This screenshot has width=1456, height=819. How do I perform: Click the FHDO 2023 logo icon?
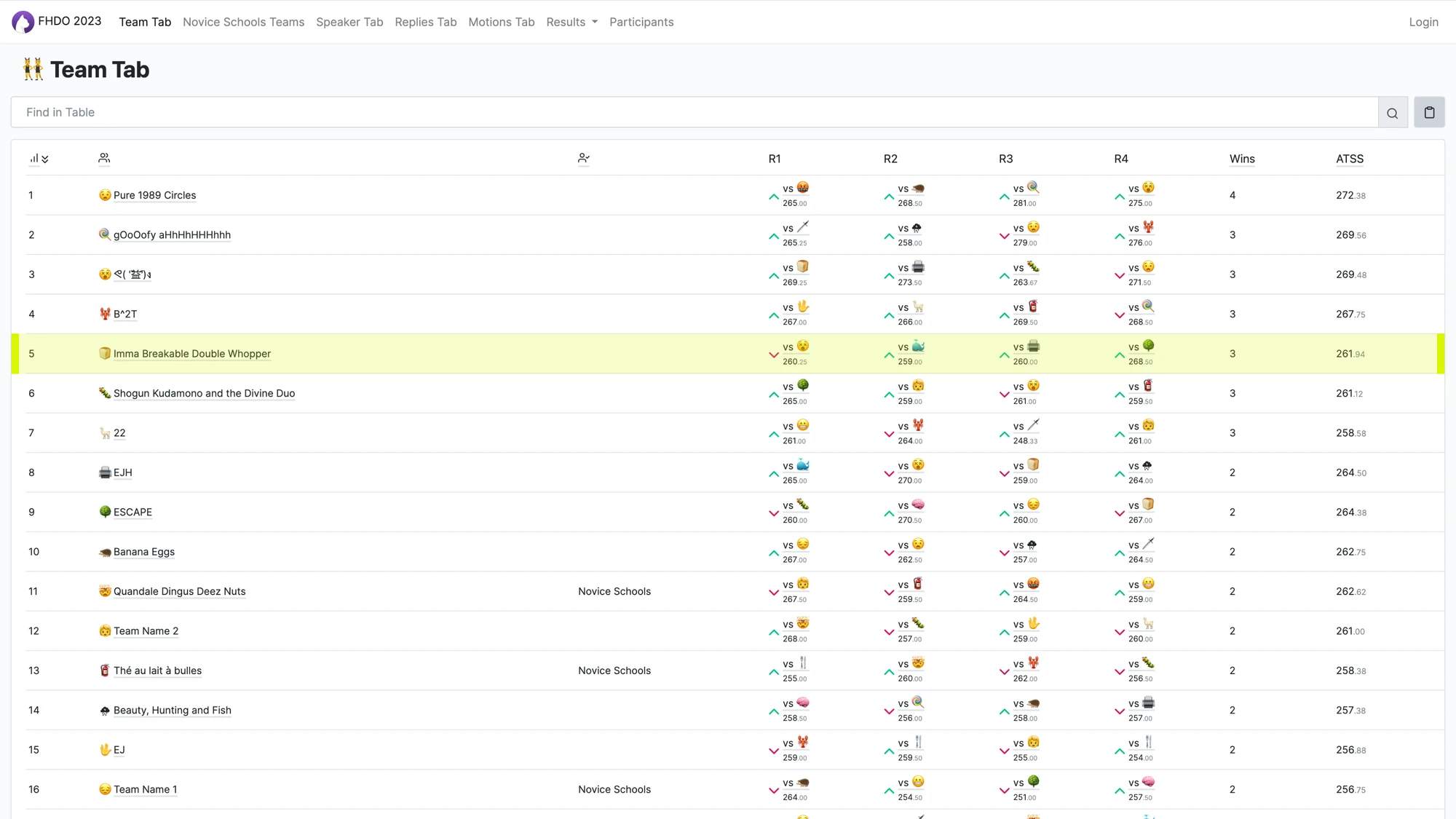tap(23, 22)
